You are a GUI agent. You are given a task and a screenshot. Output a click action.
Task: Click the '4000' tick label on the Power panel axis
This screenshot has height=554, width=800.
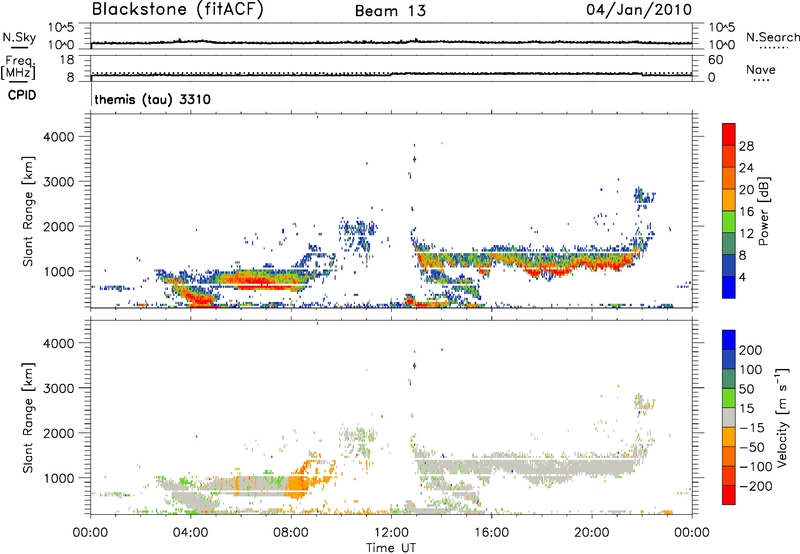(59, 137)
